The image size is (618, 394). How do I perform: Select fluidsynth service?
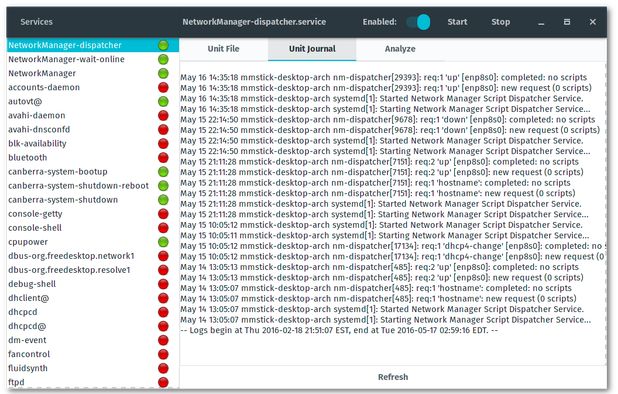tap(93, 368)
